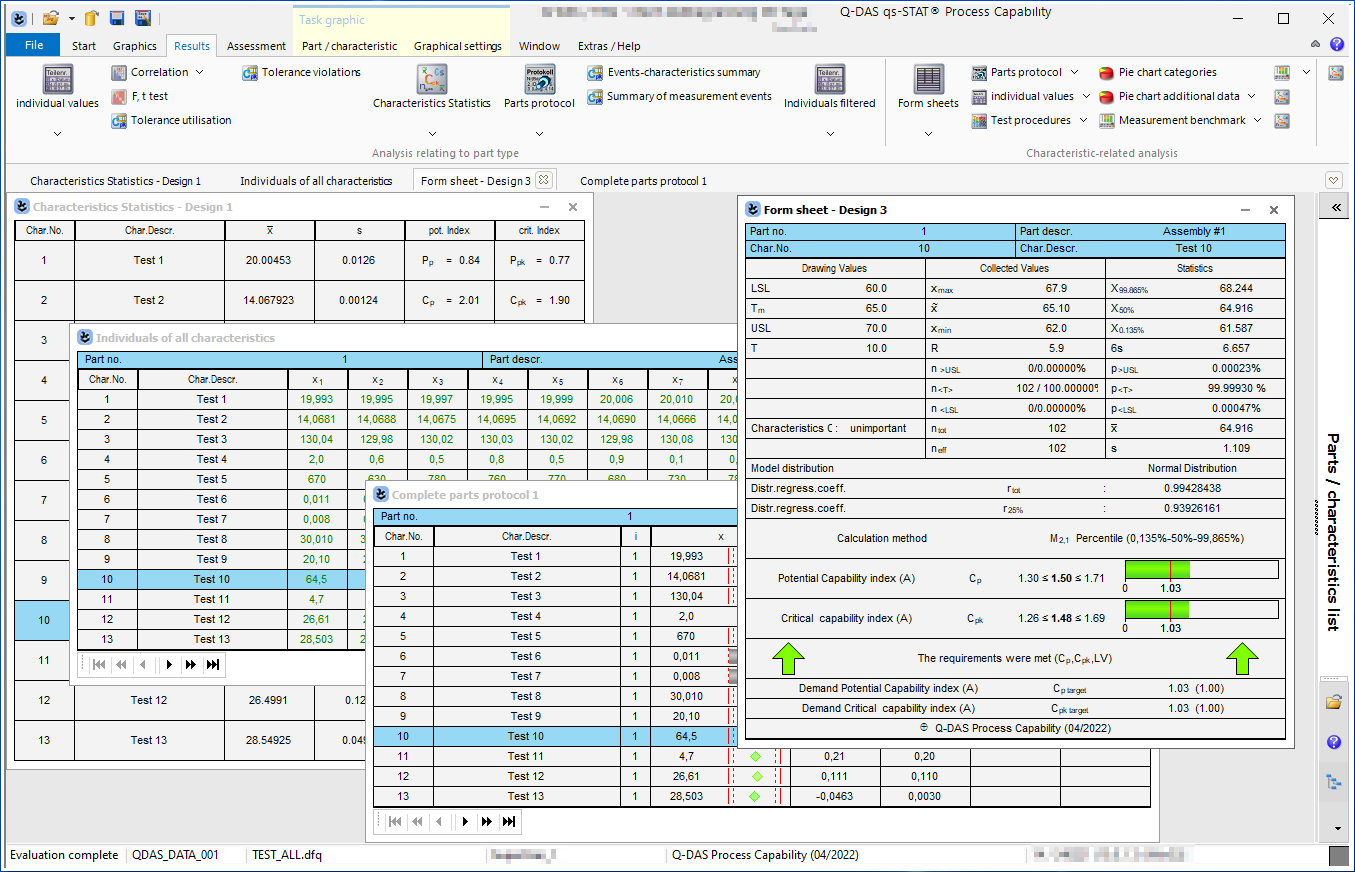Expand dropdown below individual values large button
Screen dimensions: 1355x872
[58, 133]
